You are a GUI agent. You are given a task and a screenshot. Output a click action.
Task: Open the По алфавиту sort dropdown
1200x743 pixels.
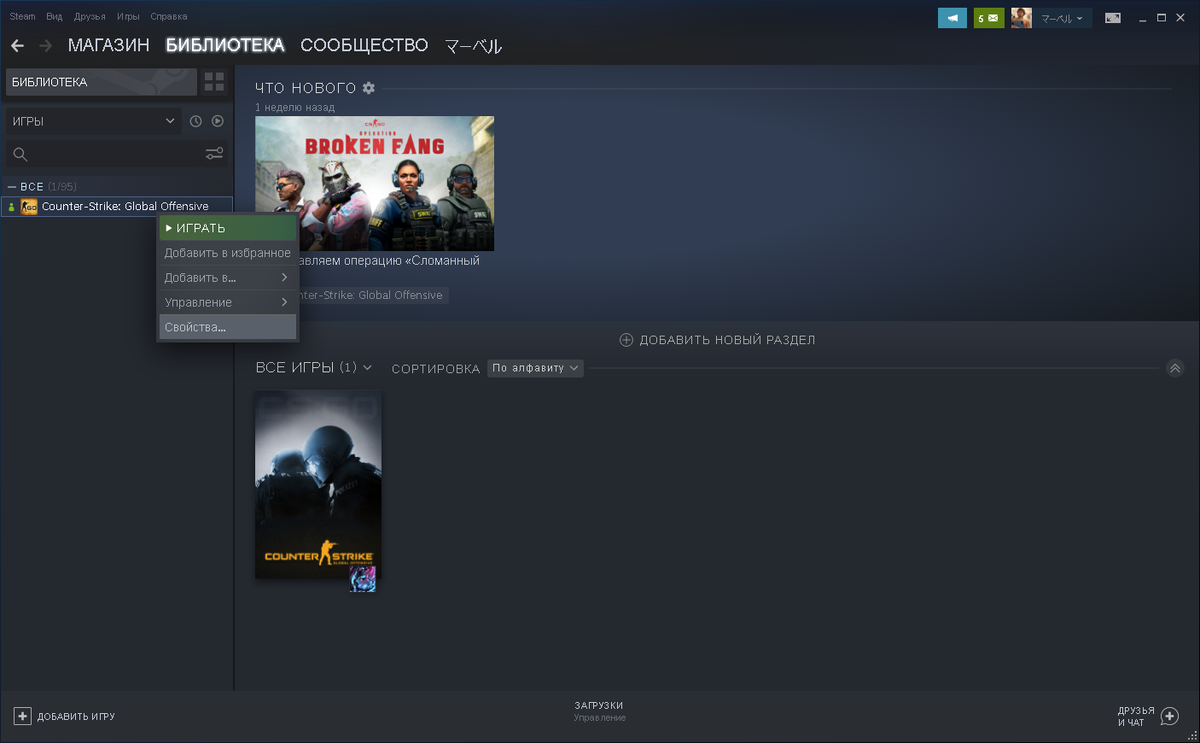535,368
